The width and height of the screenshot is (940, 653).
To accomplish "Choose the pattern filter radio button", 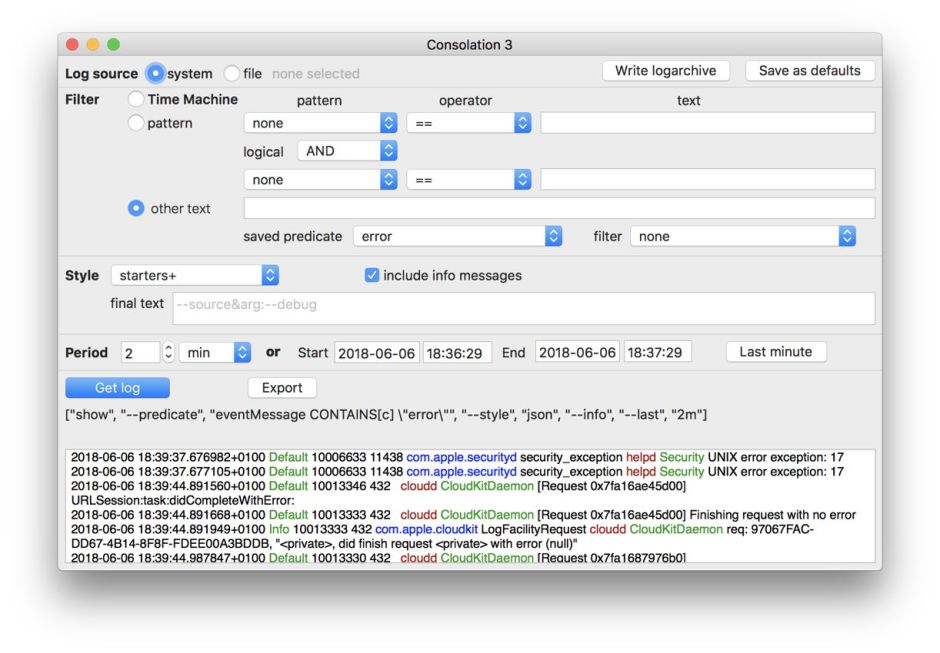I will pos(136,123).
